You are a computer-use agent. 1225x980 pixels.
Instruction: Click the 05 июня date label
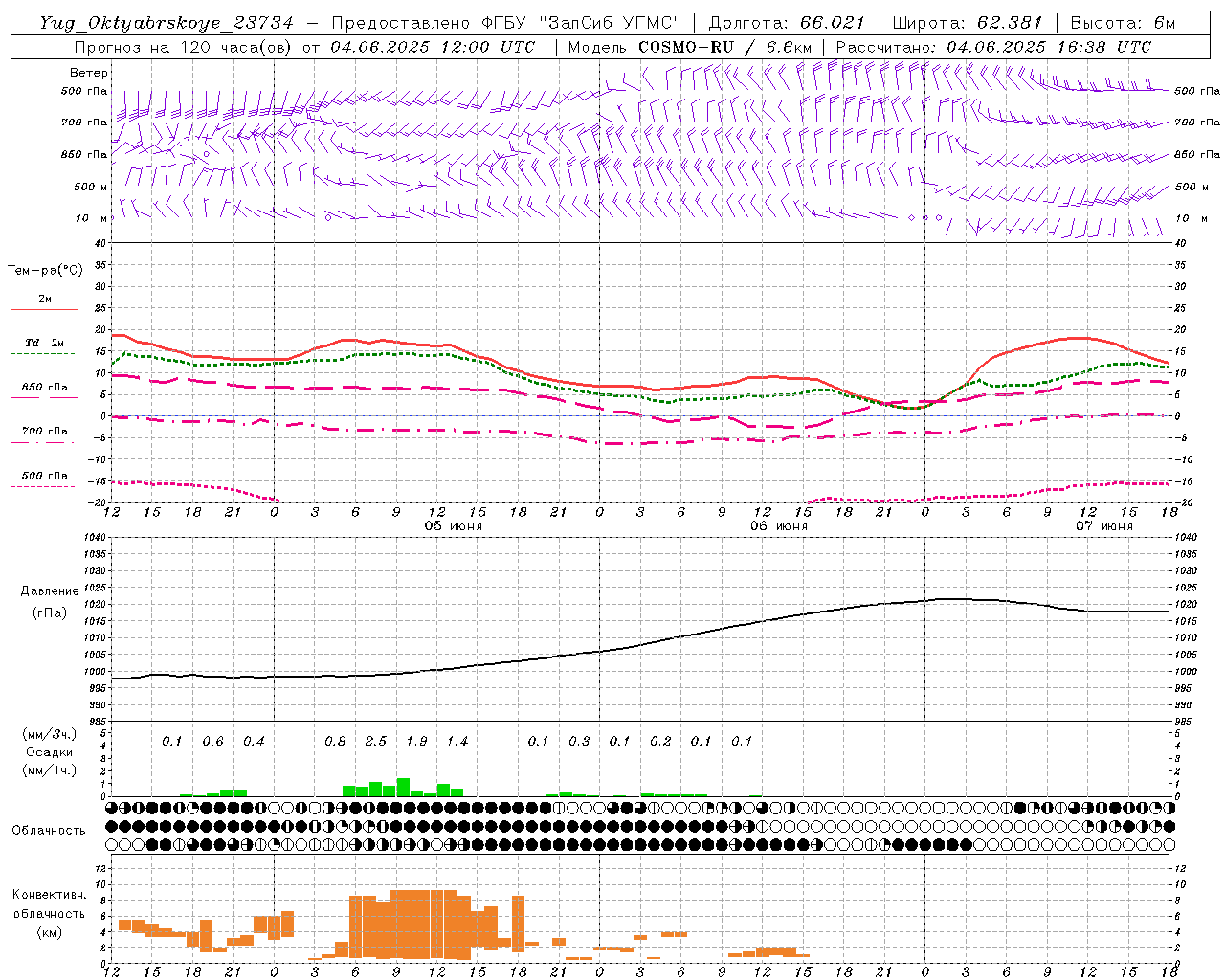coord(454,526)
